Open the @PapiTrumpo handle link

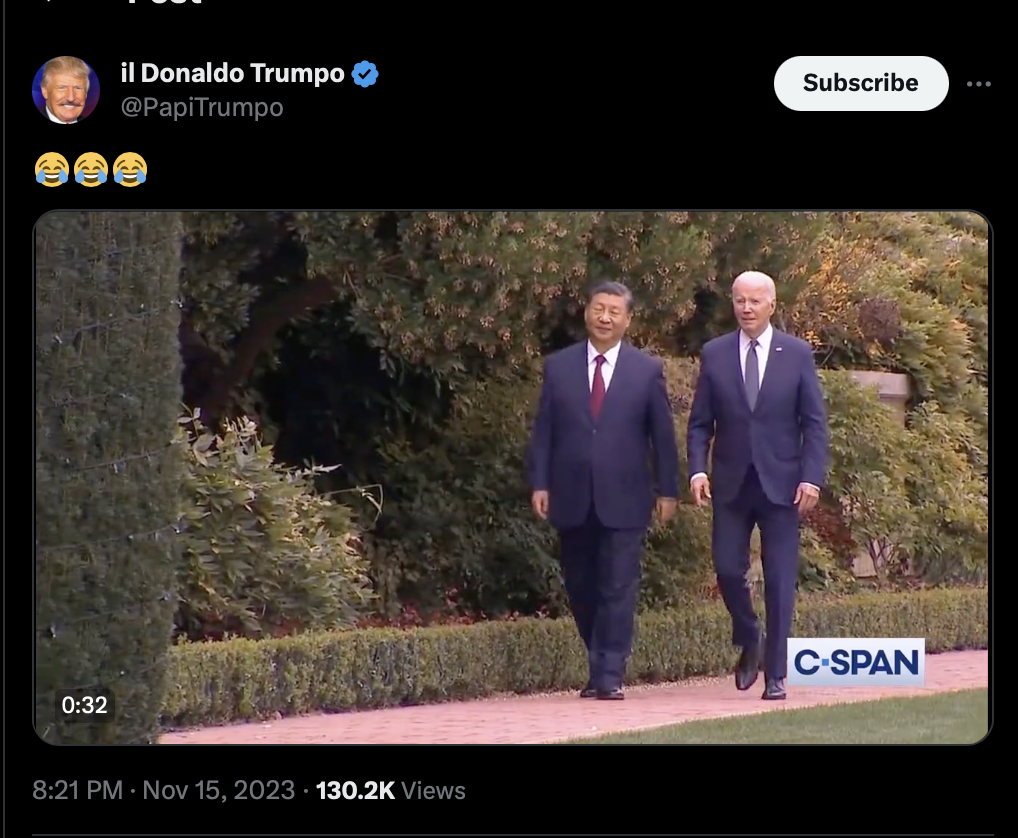click(x=202, y=107)
